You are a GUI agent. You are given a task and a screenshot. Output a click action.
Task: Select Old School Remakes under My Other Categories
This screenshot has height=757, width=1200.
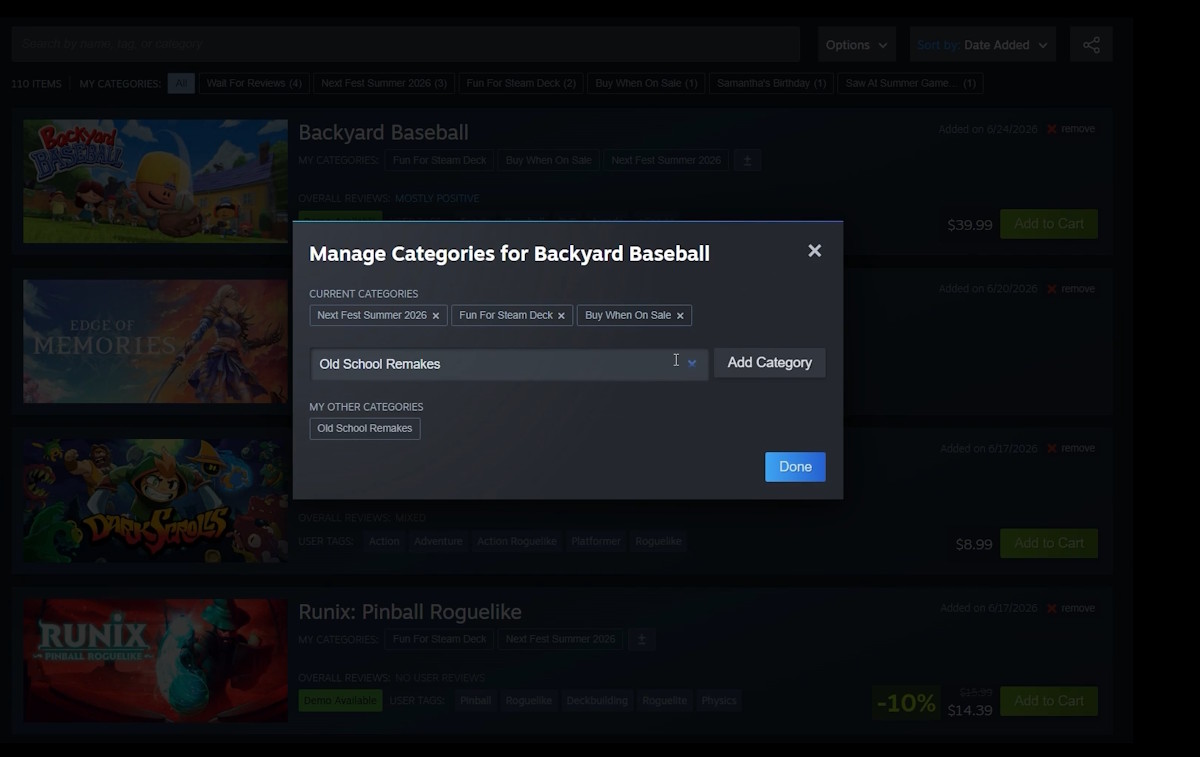tap(365, 428)
